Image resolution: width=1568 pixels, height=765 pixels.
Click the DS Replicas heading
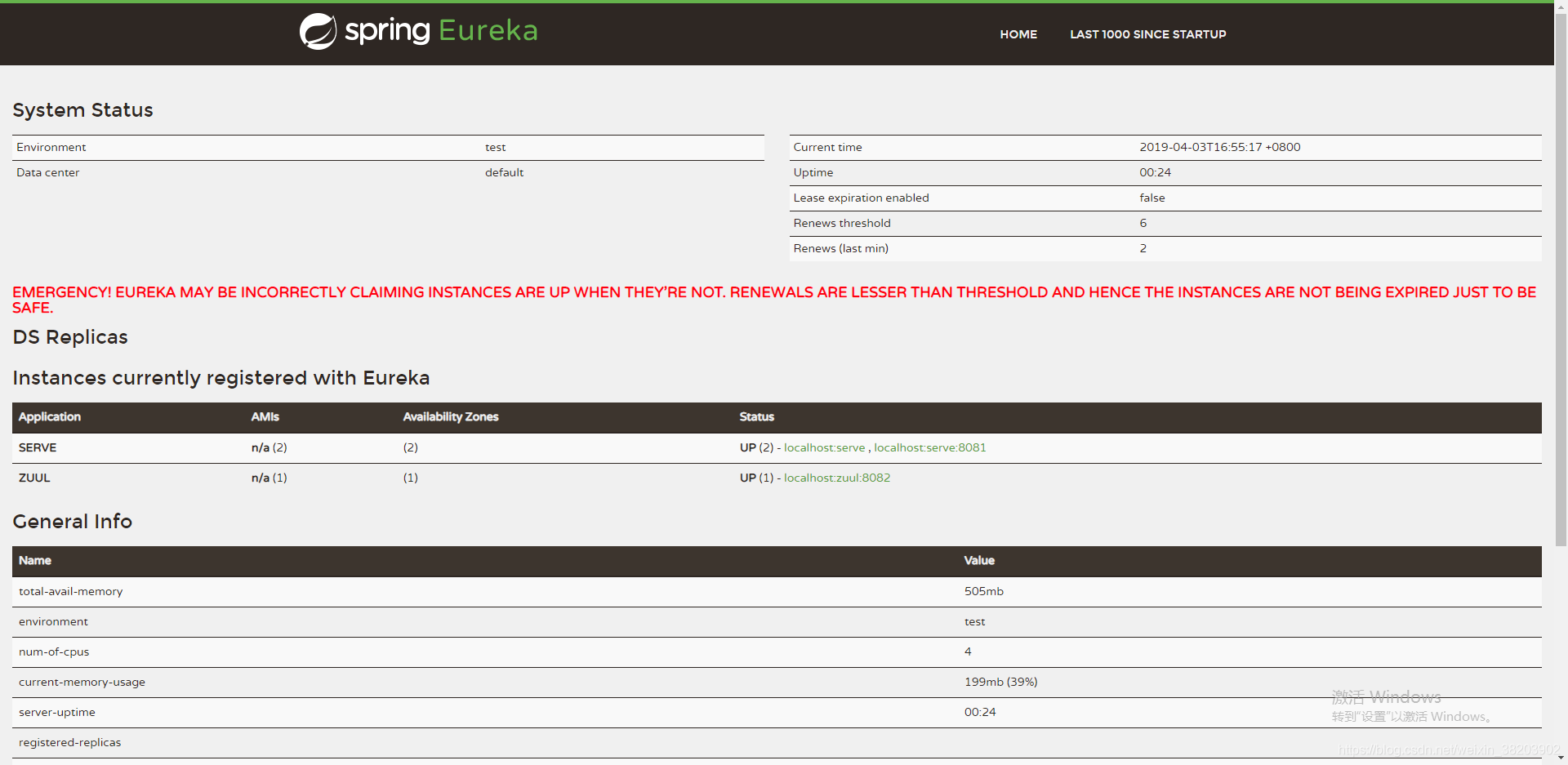click(x=70, y=337)
